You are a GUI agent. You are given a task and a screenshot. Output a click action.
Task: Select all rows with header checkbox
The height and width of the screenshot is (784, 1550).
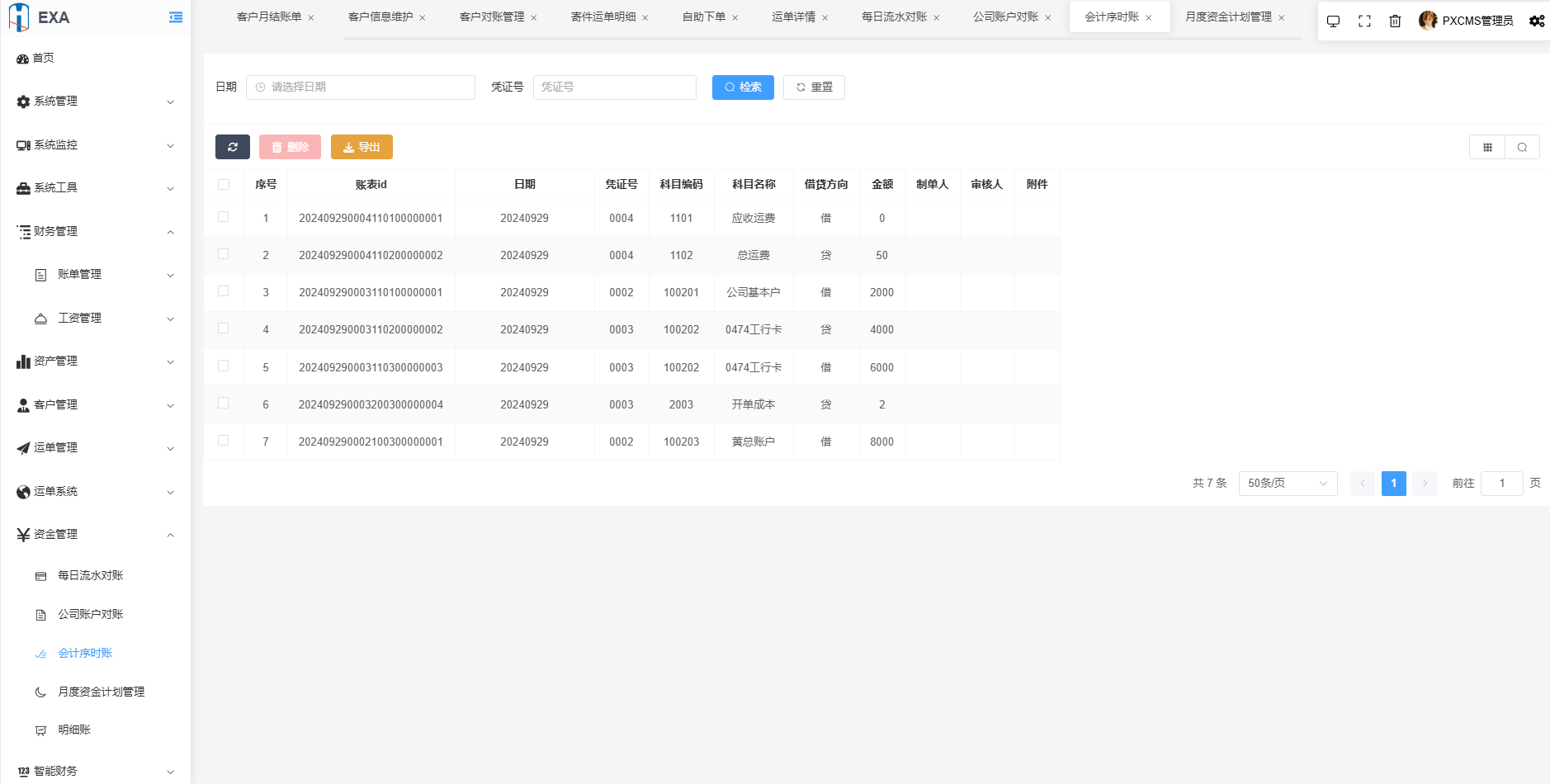224,184
